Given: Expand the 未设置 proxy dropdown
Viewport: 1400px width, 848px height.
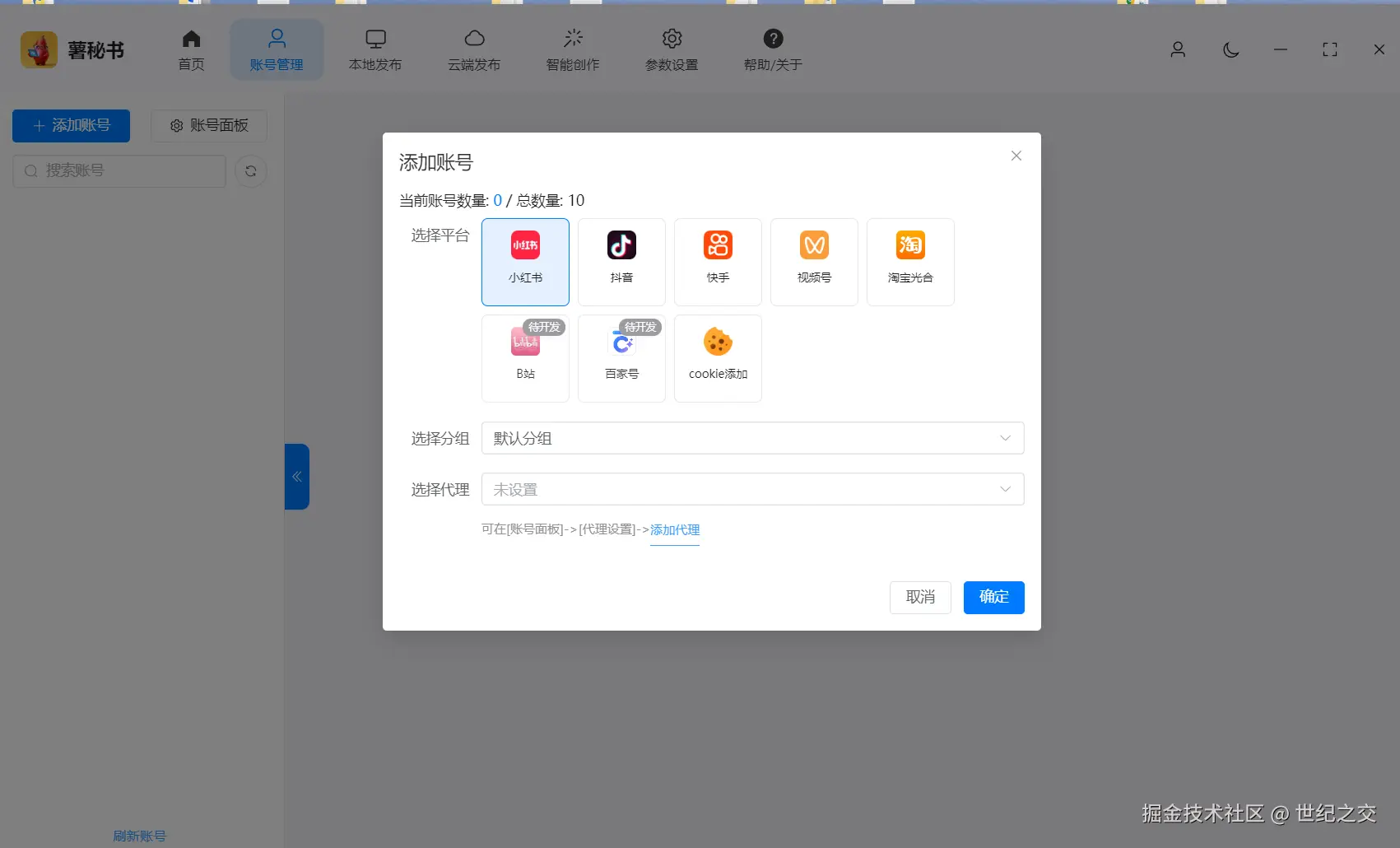Looking at the screenshot, I should (751, 488).
